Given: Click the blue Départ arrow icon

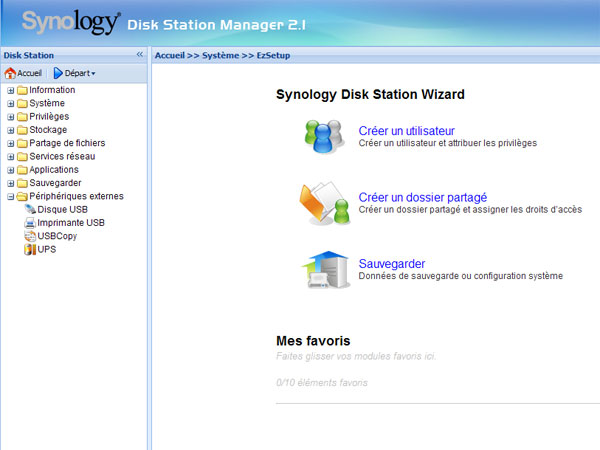Looking at the screenshot, I should 58,73.
